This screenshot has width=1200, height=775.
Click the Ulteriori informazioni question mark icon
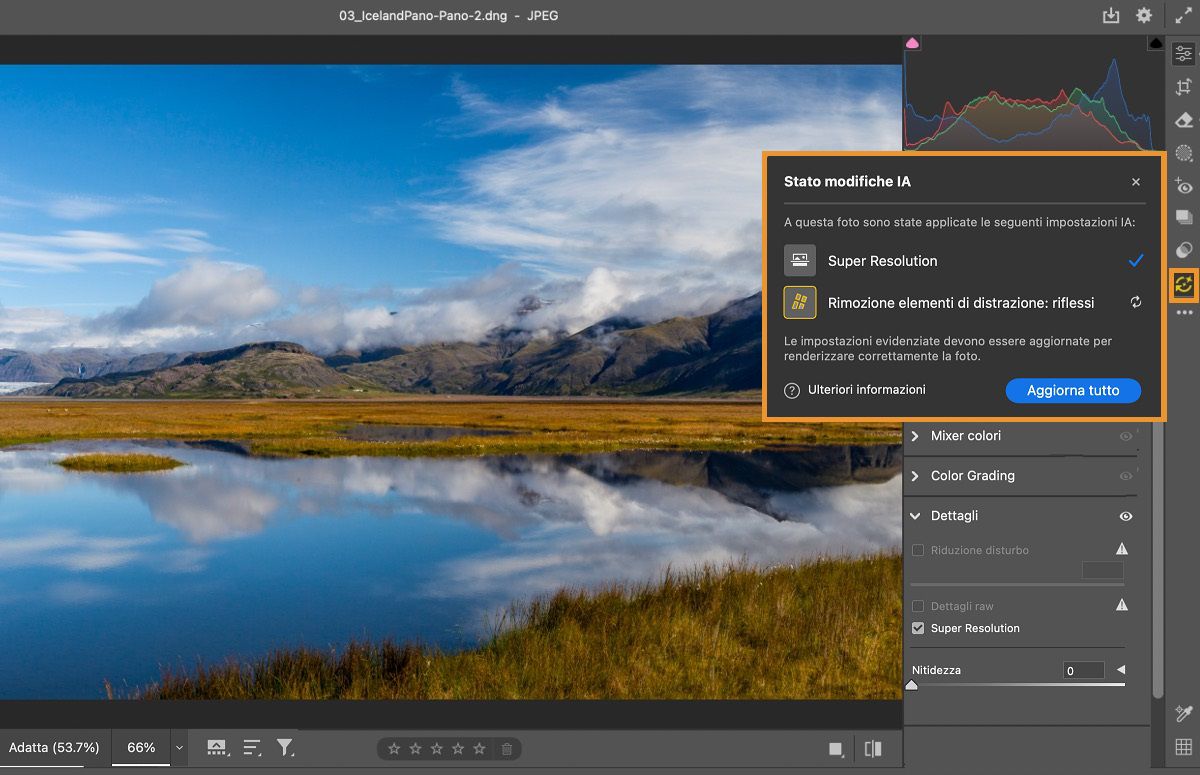[792, 390]
